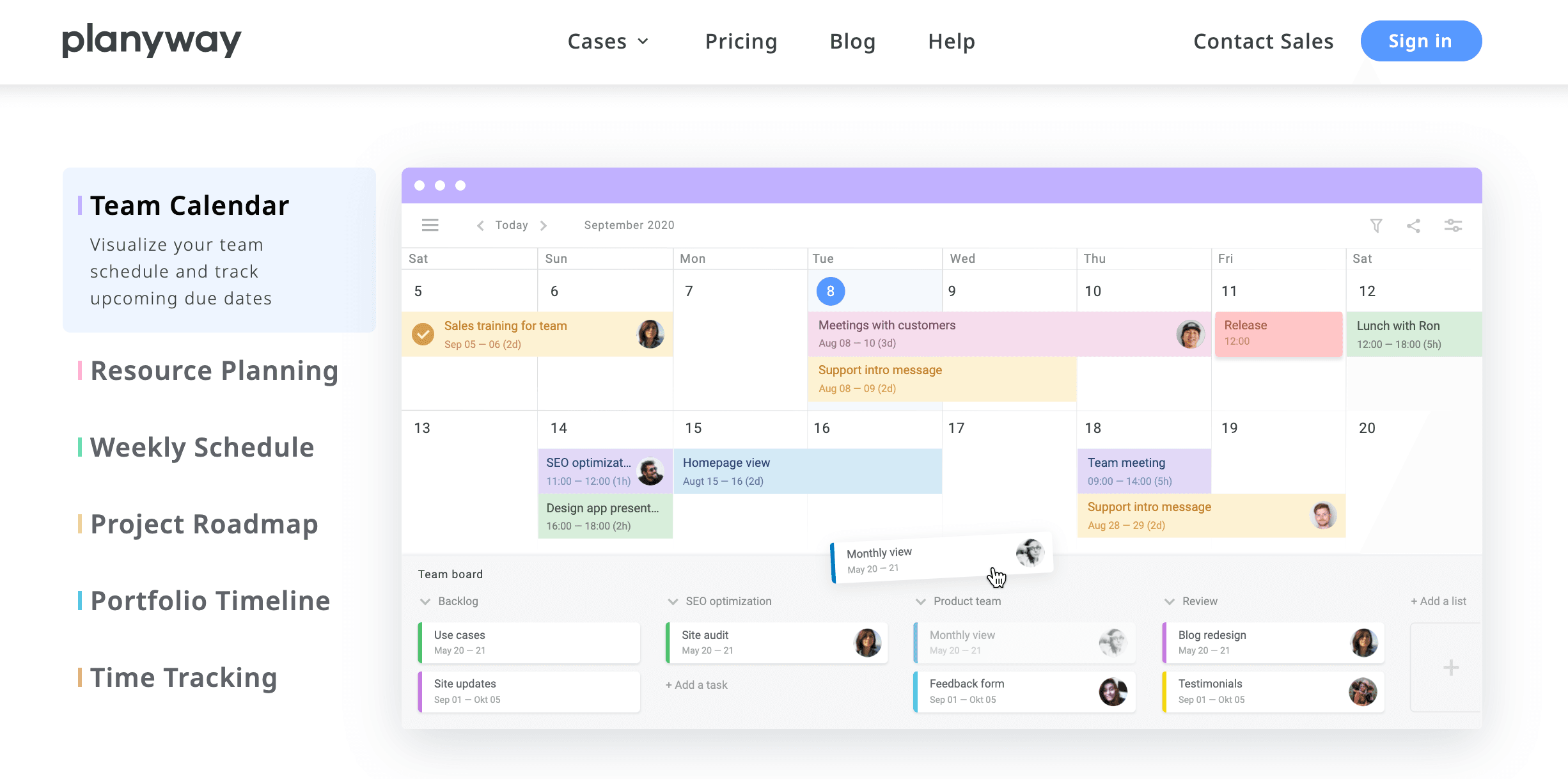Viewport: 1568px width, 779px height.
Task: Click the plus icon to add new list
Action: (x=1451, y=667)
